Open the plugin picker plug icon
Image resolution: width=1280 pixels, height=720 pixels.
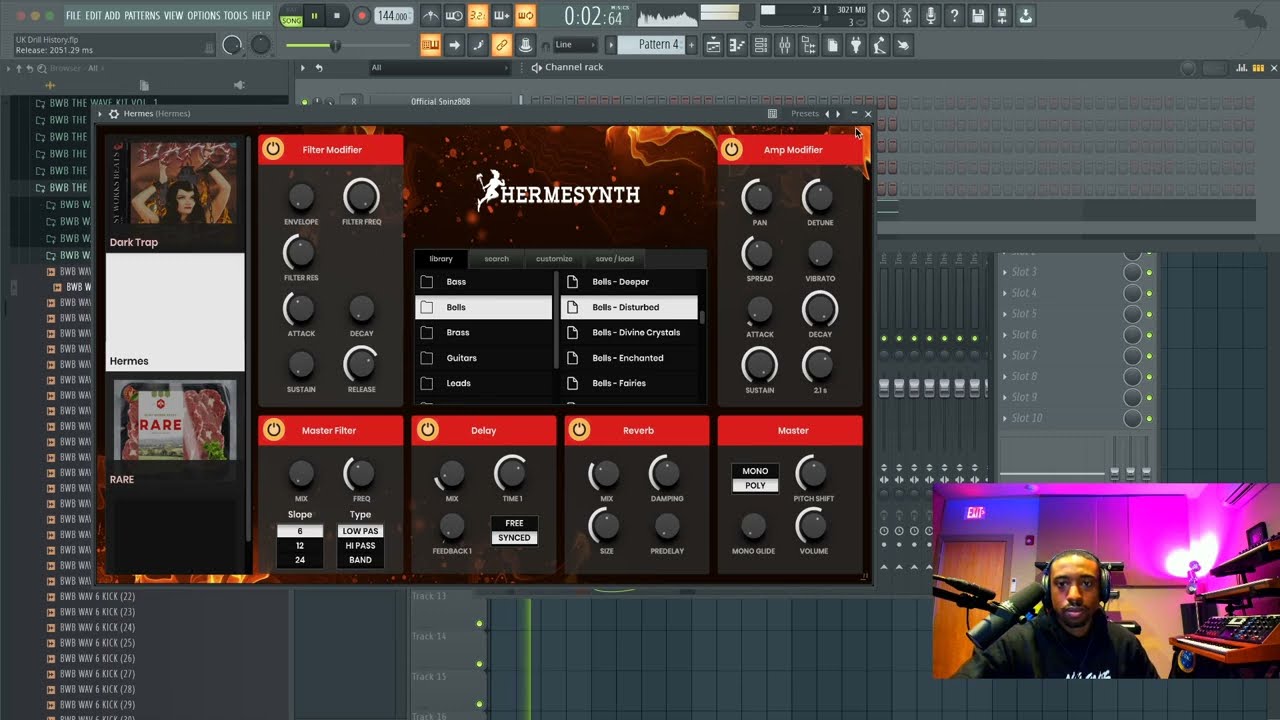[x=856, y=45]
